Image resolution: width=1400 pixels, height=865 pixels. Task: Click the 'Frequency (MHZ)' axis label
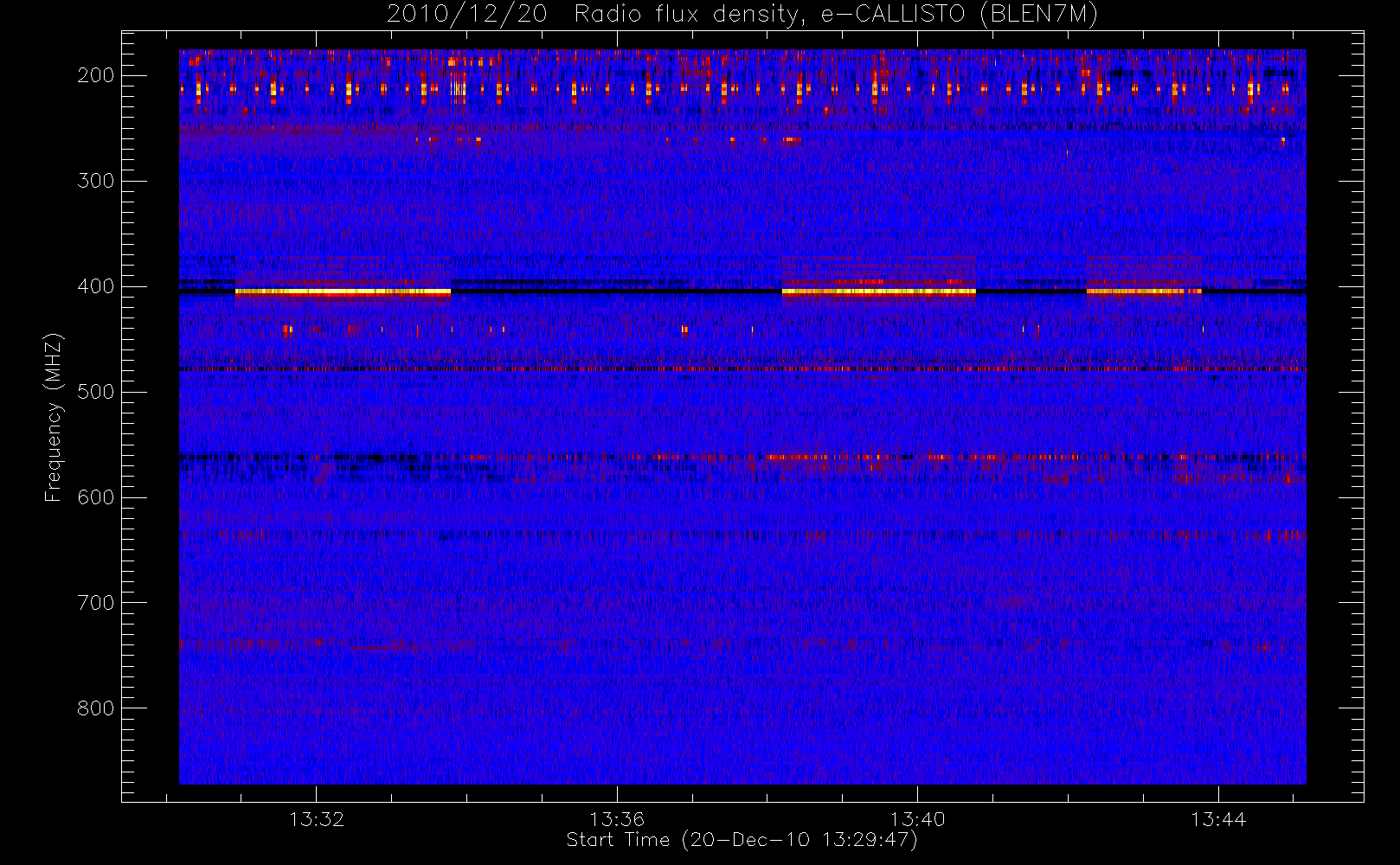(54, 417)
